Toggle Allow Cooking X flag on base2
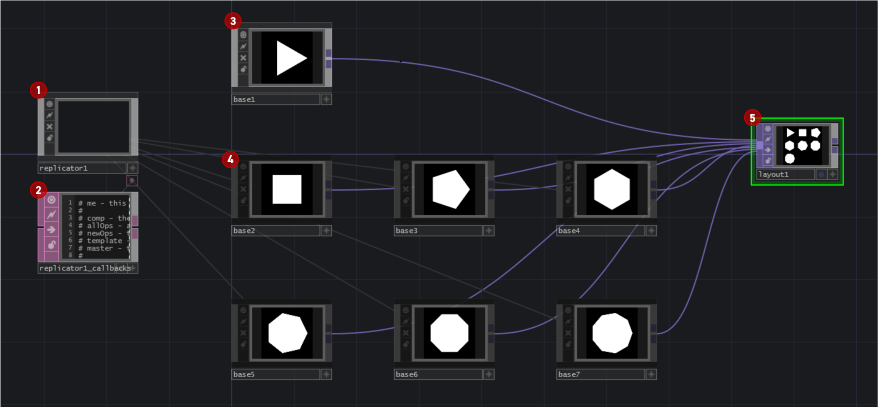Viewport: 878px width, 407px height. coord(243,189)
